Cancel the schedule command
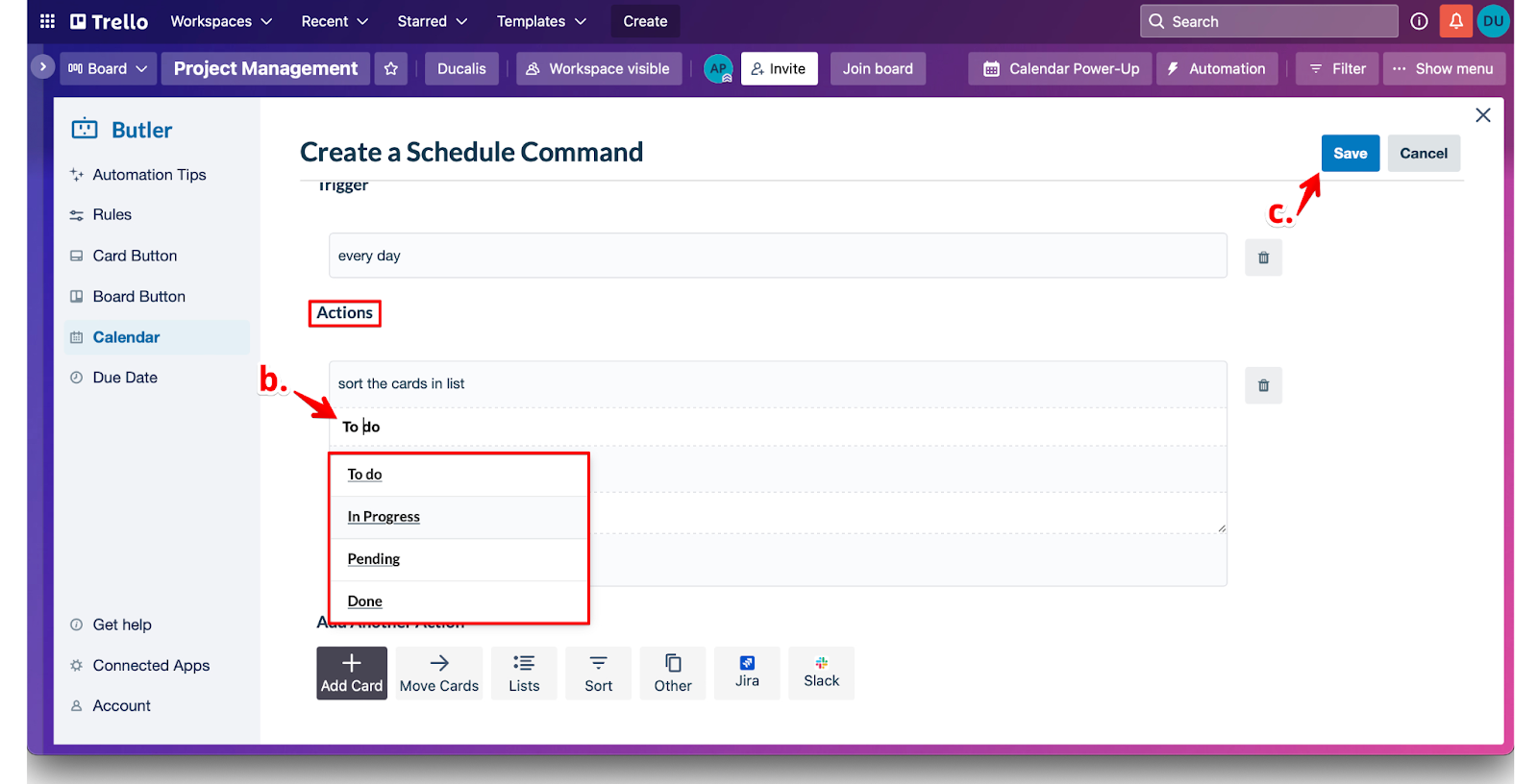The height and width of the screenshot is (784, 1538). (x=1423, y=154)
